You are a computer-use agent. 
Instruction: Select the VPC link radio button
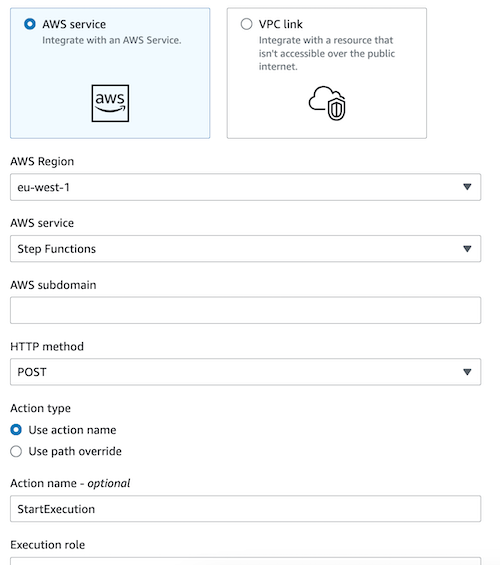coord(246,24)
